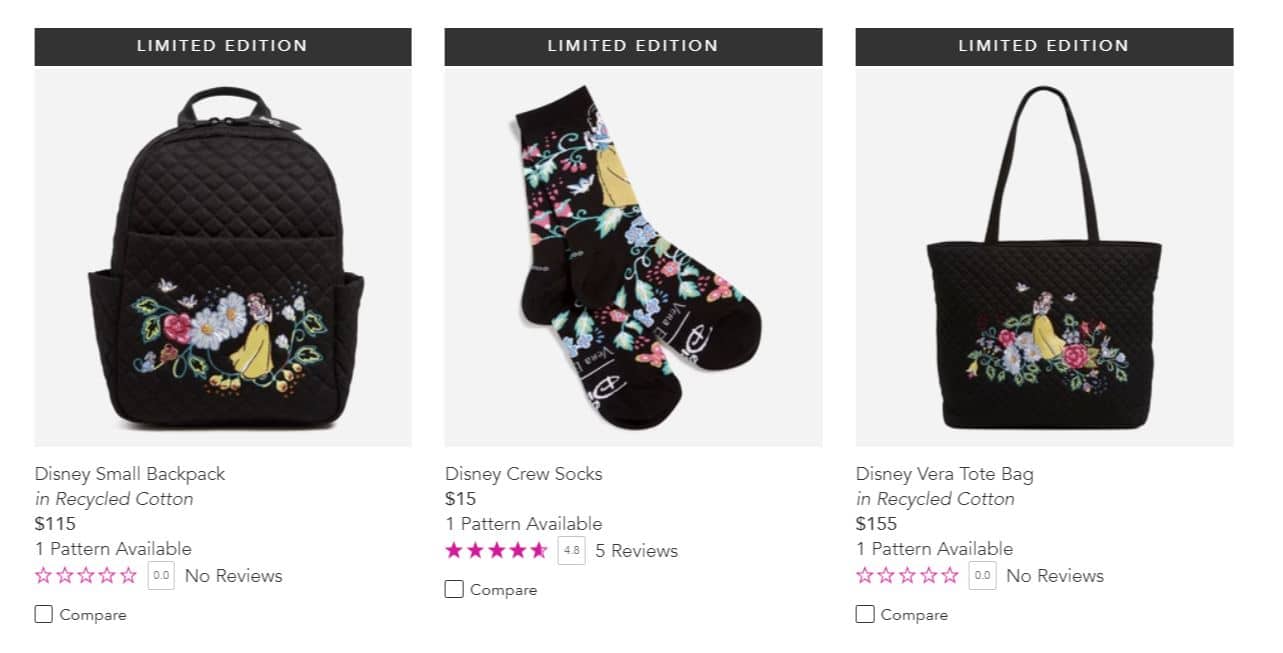This screenshot has height=653, width=1283.
Task: Click No Reviews under Vera Tote Bag
Action: pos(1054,576)
